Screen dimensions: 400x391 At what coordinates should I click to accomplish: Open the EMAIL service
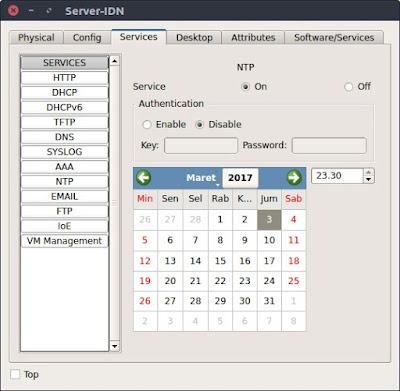(65, 196)
